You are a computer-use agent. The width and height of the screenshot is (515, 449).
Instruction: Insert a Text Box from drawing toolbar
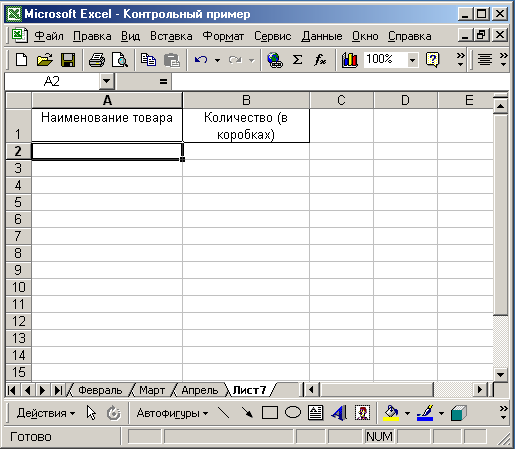[x=315, y=413]
